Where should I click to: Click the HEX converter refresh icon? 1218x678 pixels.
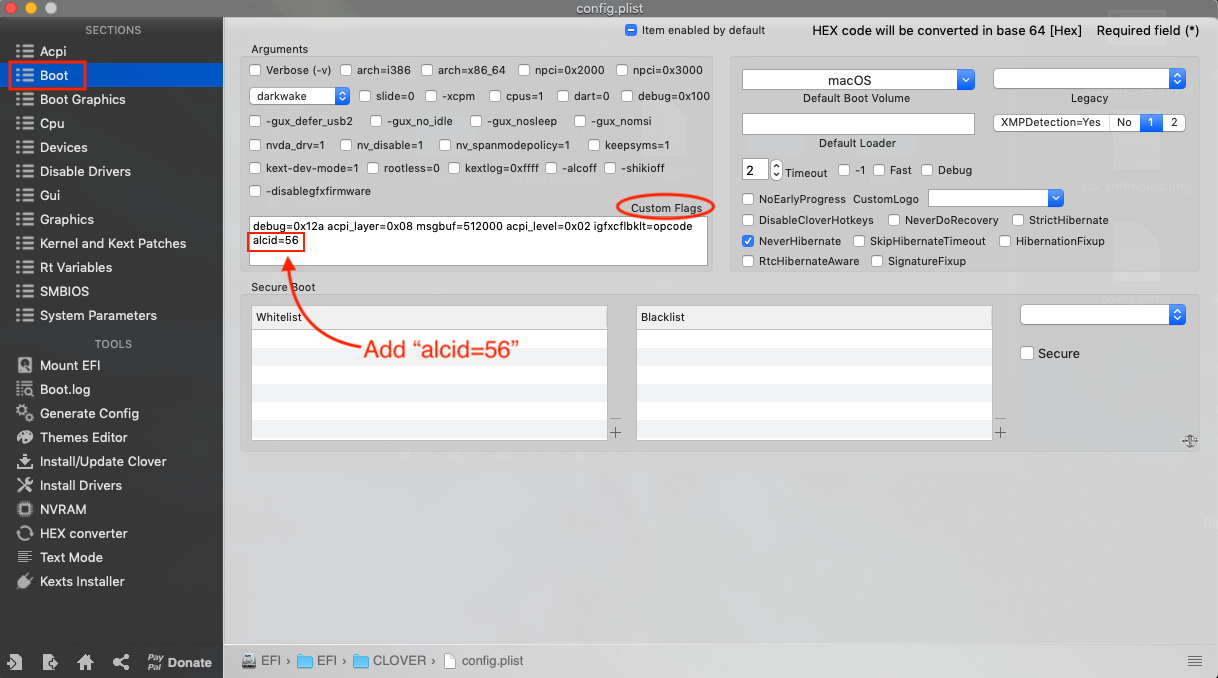coord(24,533)
